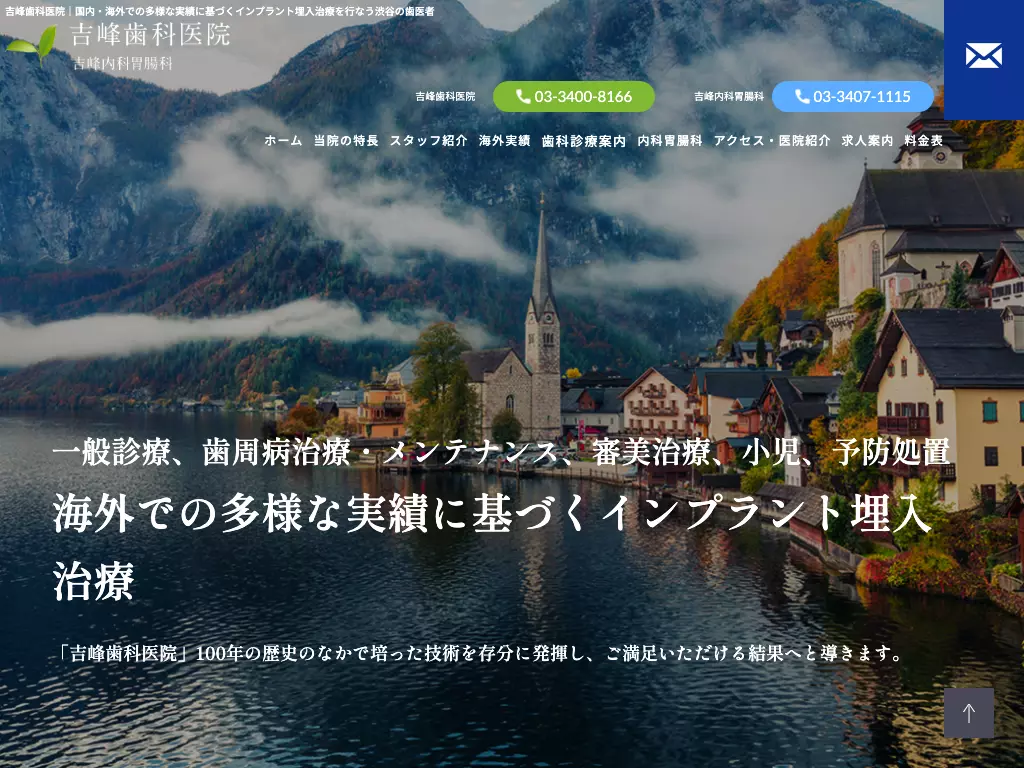Open 内科胃腸科 navigation link
This screenshot has width=1024, height=768.
[670, 140]
